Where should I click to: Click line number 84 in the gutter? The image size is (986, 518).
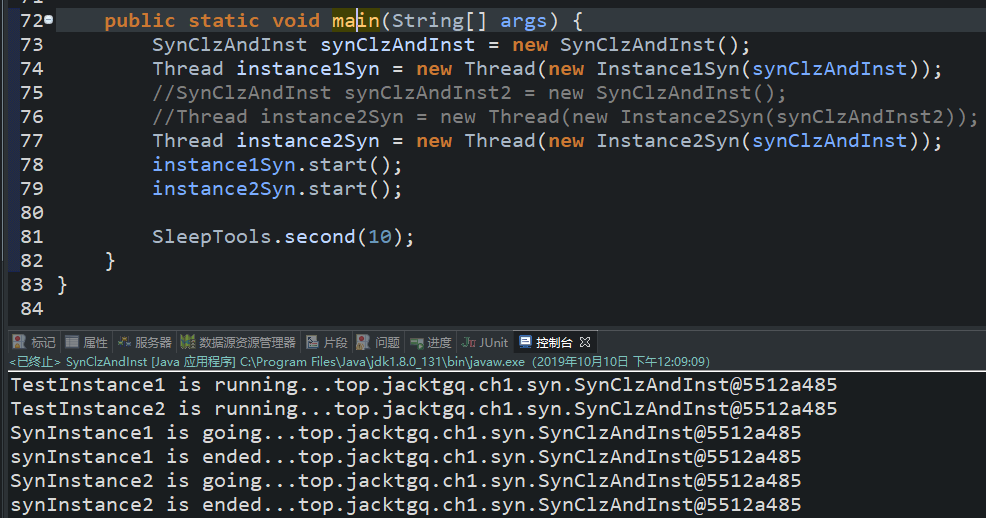pyautogui.click(x=31, y=309)
